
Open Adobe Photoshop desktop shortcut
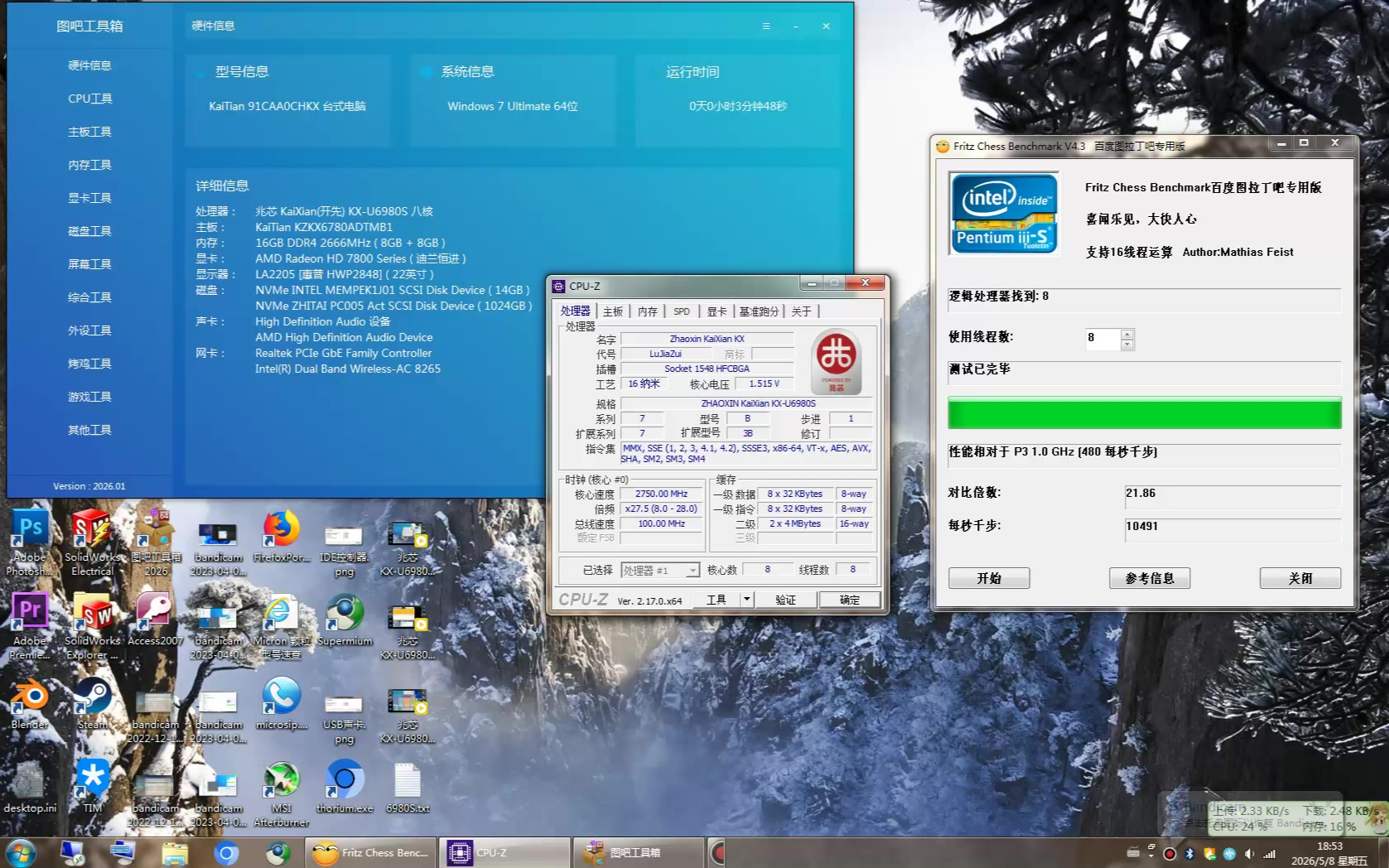click(30, 542)
